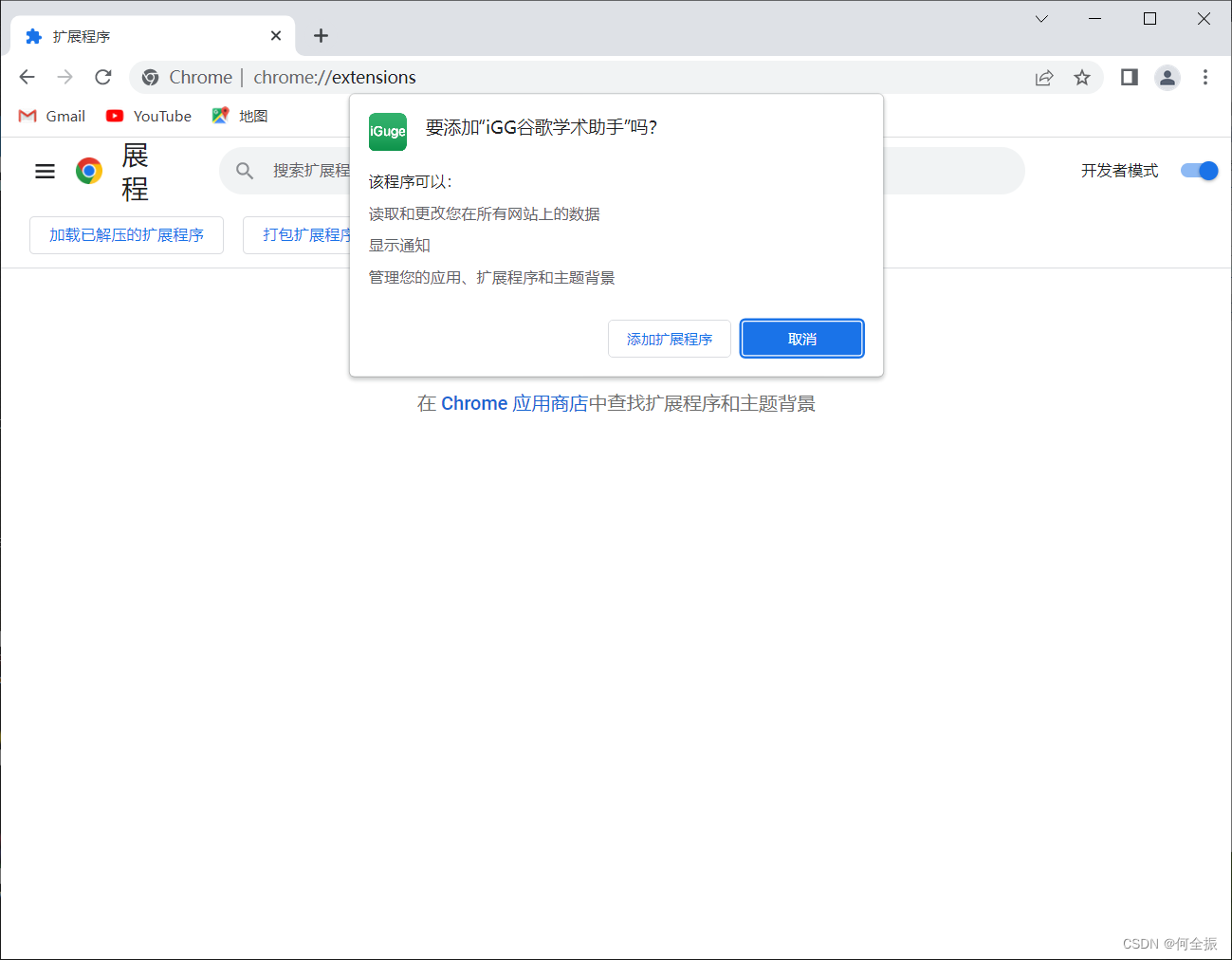The height and width of the screenshot is (960, 1232).
Task: Click the 显示通知 permission text
Action: point(399,246)
